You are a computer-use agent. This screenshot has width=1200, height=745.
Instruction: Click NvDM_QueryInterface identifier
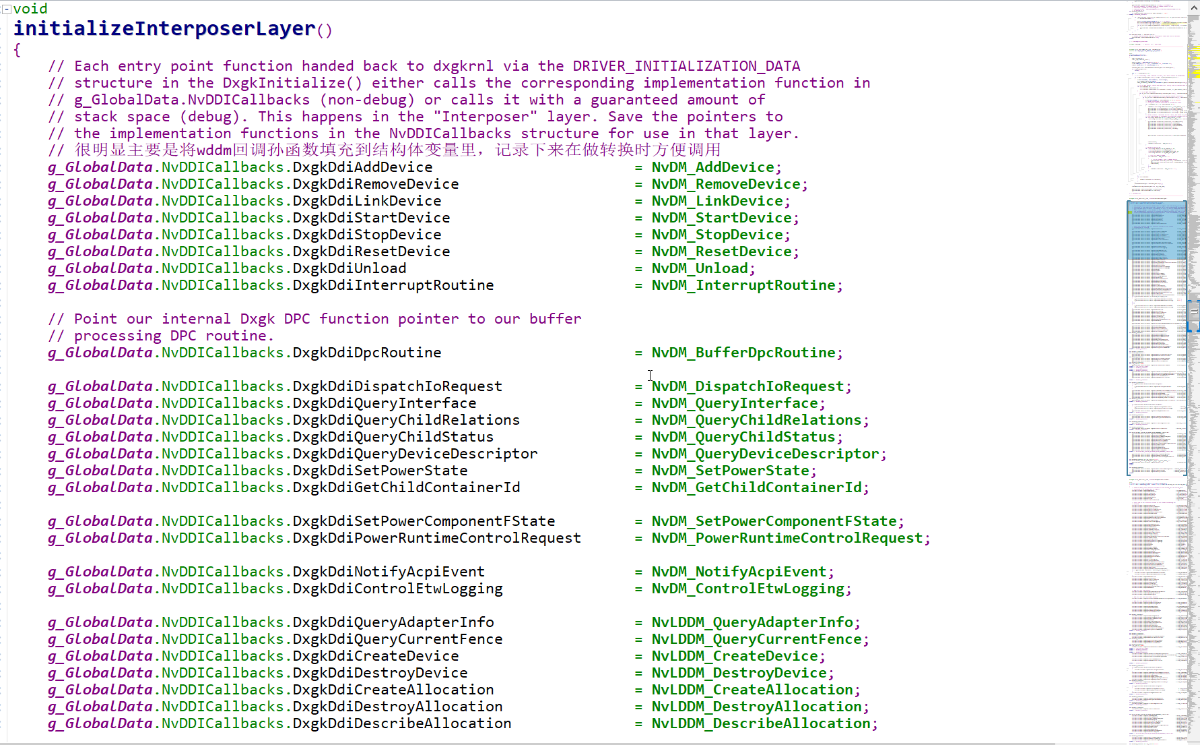735,404
